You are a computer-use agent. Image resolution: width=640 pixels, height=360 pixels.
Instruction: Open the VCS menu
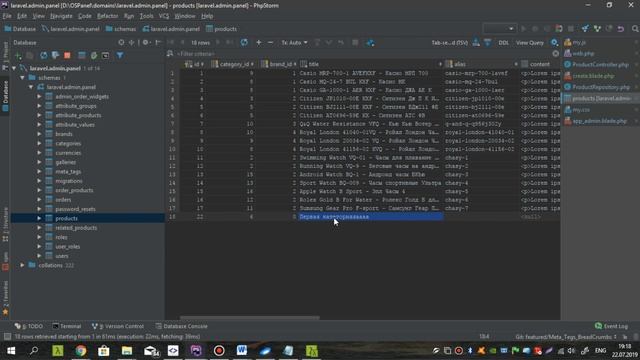[164, 16]
